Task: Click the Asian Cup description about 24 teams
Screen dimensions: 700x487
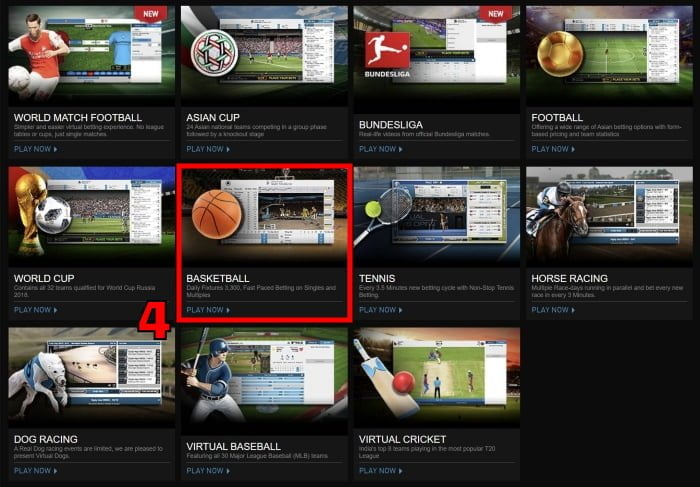Action: click(256, 130)
